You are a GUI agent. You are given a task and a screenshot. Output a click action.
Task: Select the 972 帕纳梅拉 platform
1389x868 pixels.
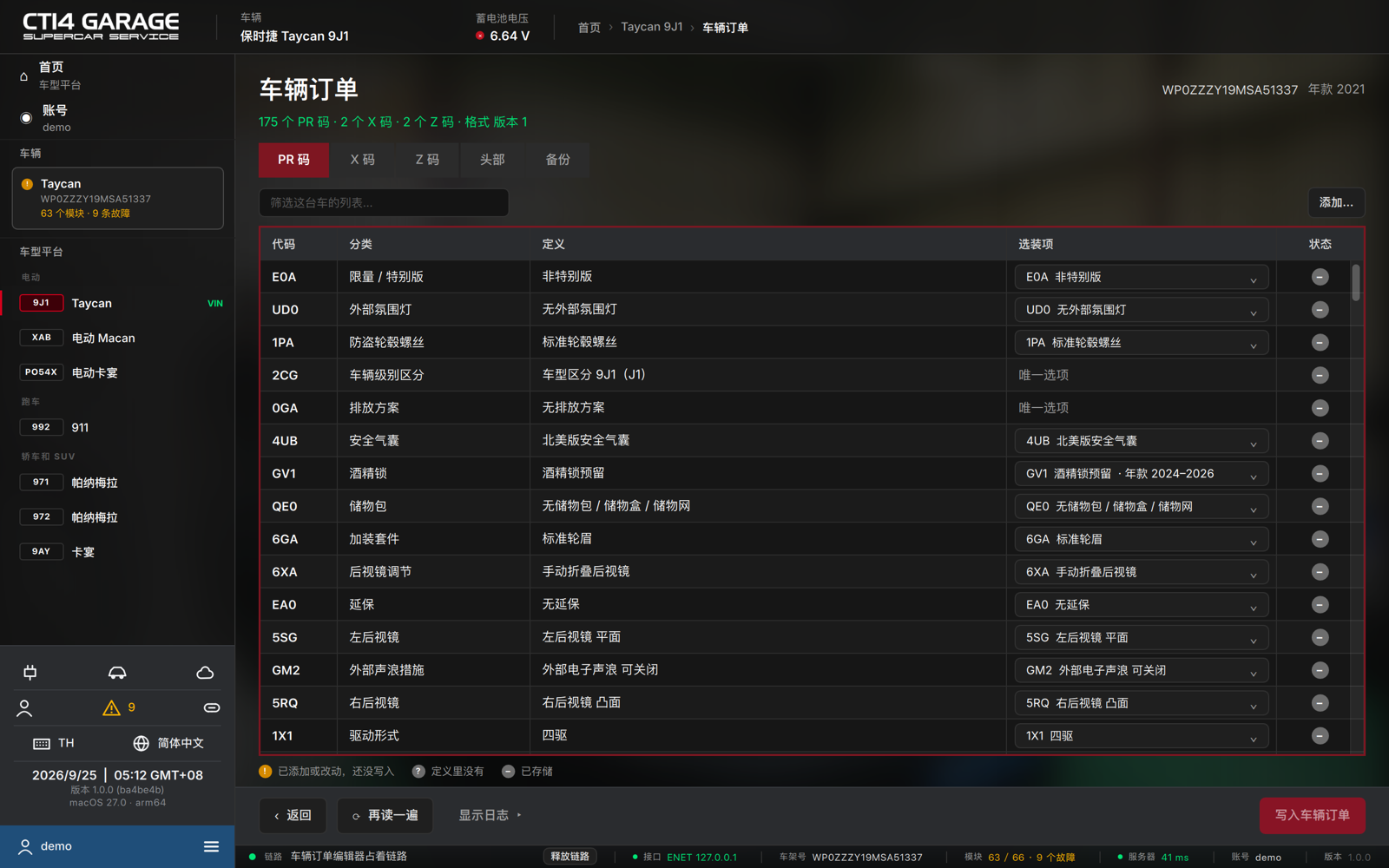click(x=117, y=517)
